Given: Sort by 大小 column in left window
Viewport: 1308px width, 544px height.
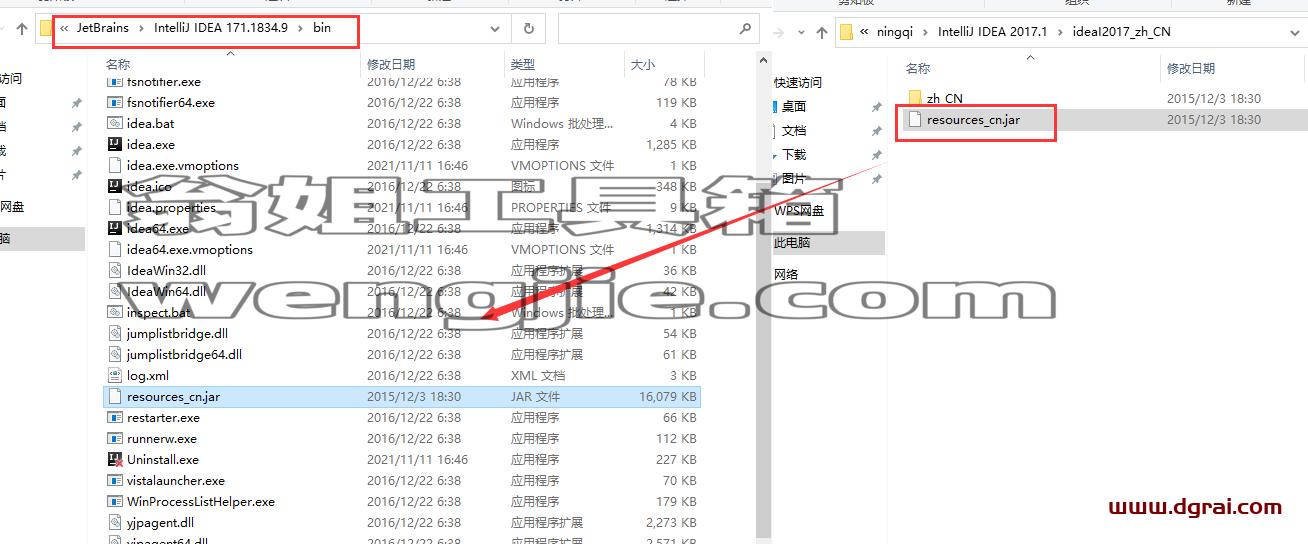Looking at the screenshot, I should point(642,64).
